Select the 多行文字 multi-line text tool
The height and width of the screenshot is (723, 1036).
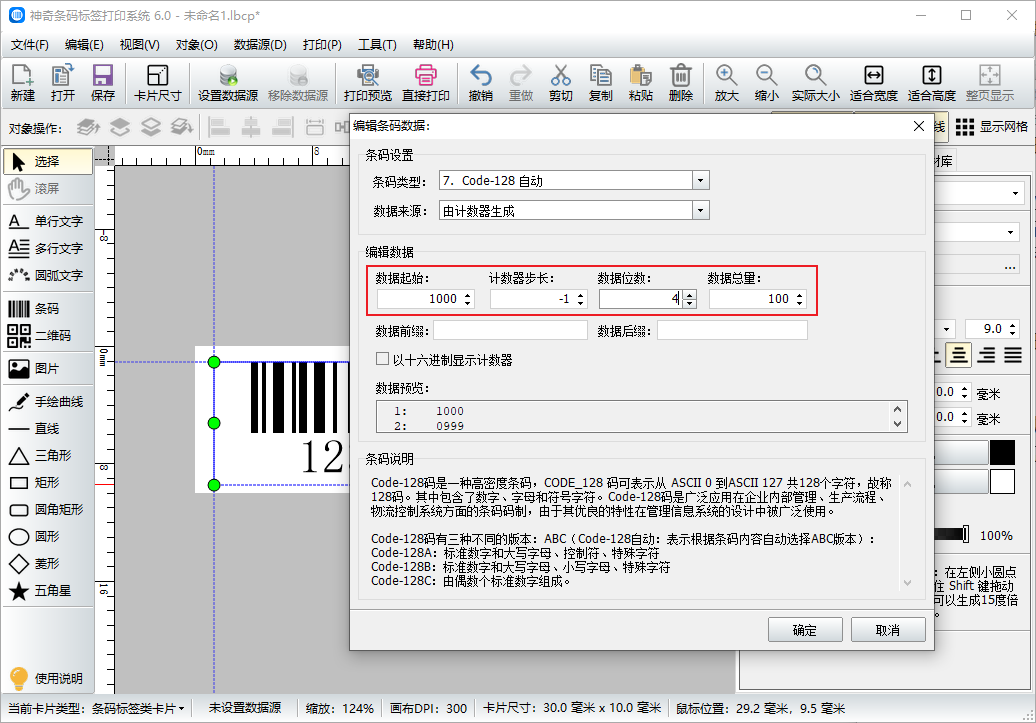[48, 248]
